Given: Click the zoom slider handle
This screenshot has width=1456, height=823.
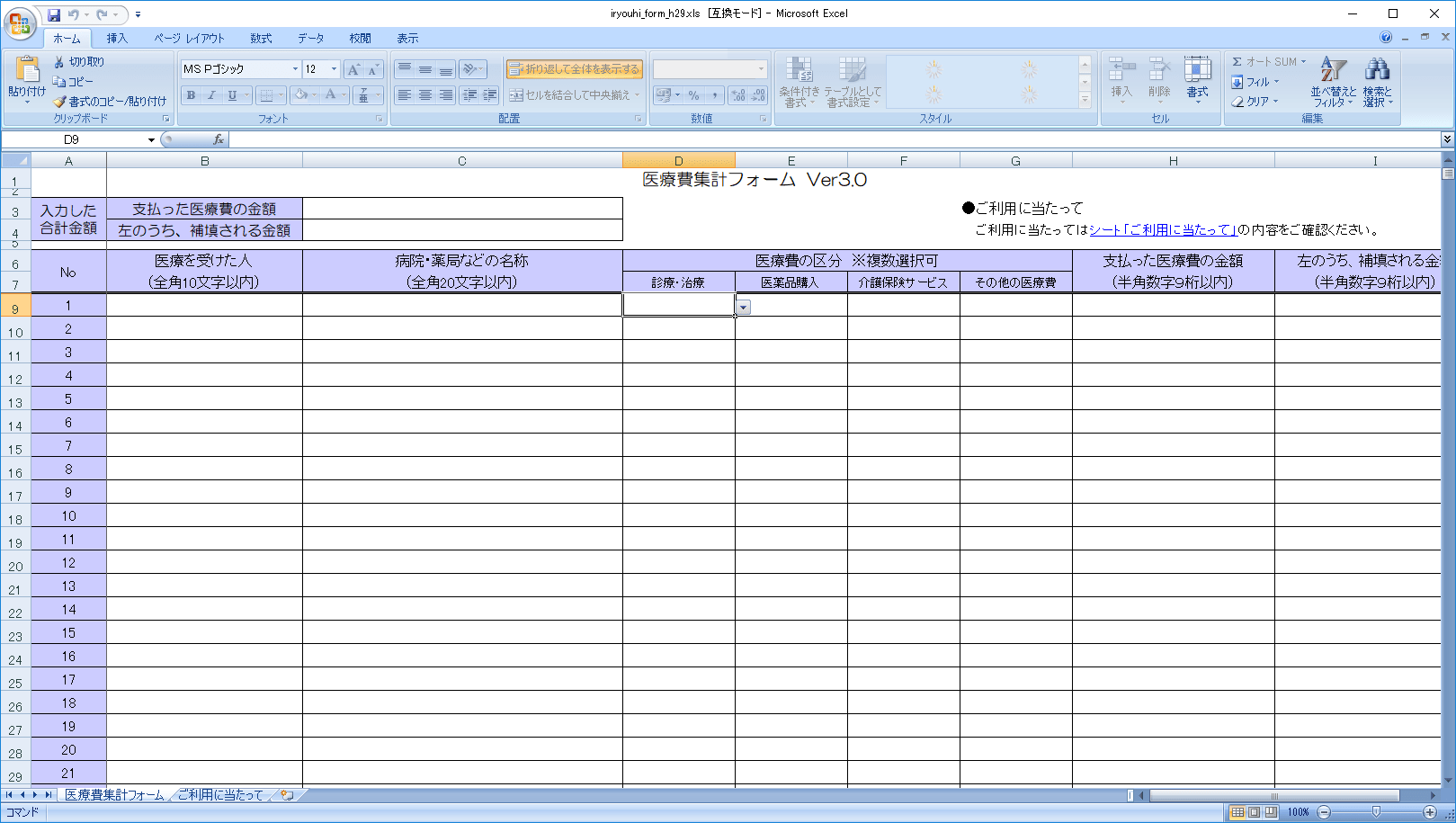Looking at the screenshot, I should tap(1376, 812).
